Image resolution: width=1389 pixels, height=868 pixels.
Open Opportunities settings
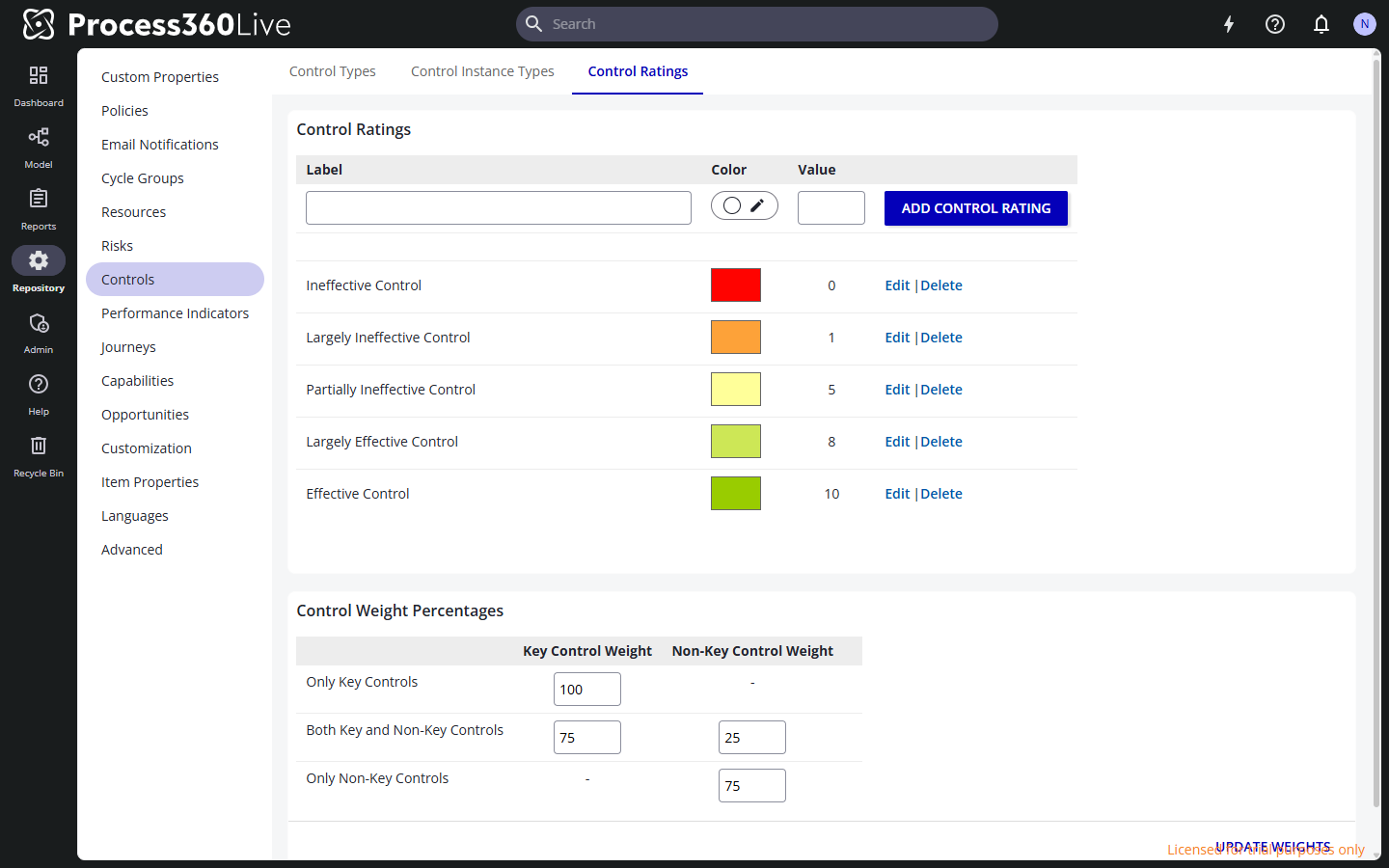[x=145, y=415]
